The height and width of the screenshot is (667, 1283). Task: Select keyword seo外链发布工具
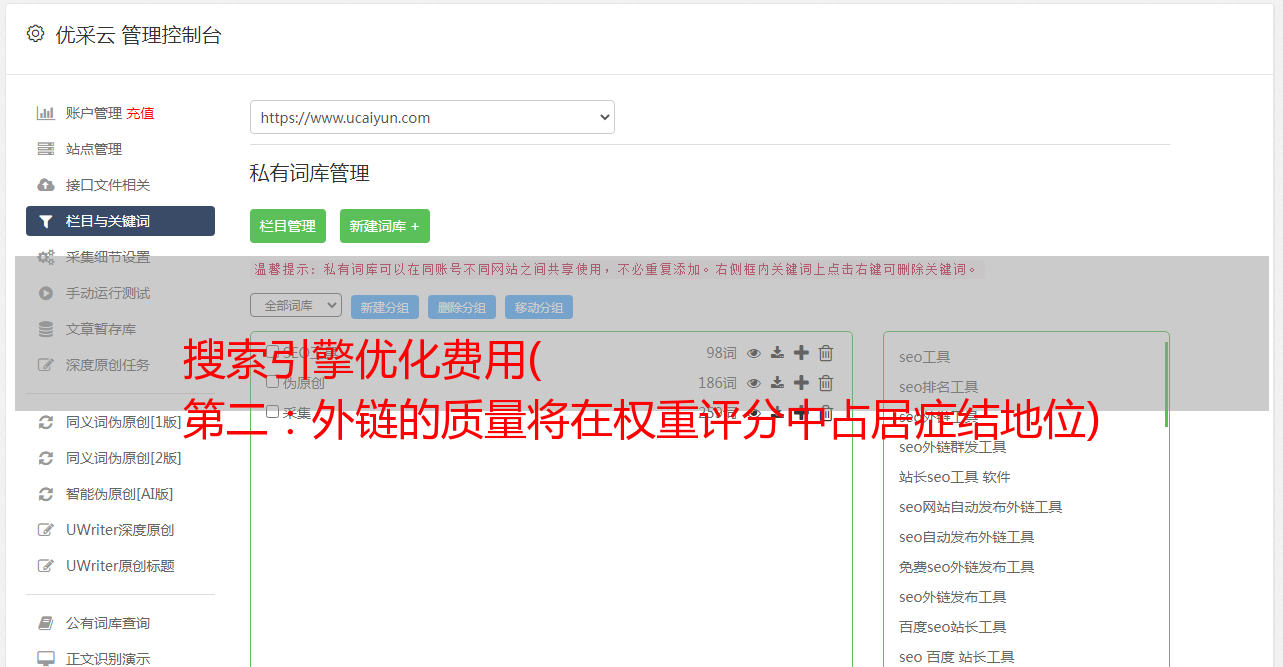953,597
